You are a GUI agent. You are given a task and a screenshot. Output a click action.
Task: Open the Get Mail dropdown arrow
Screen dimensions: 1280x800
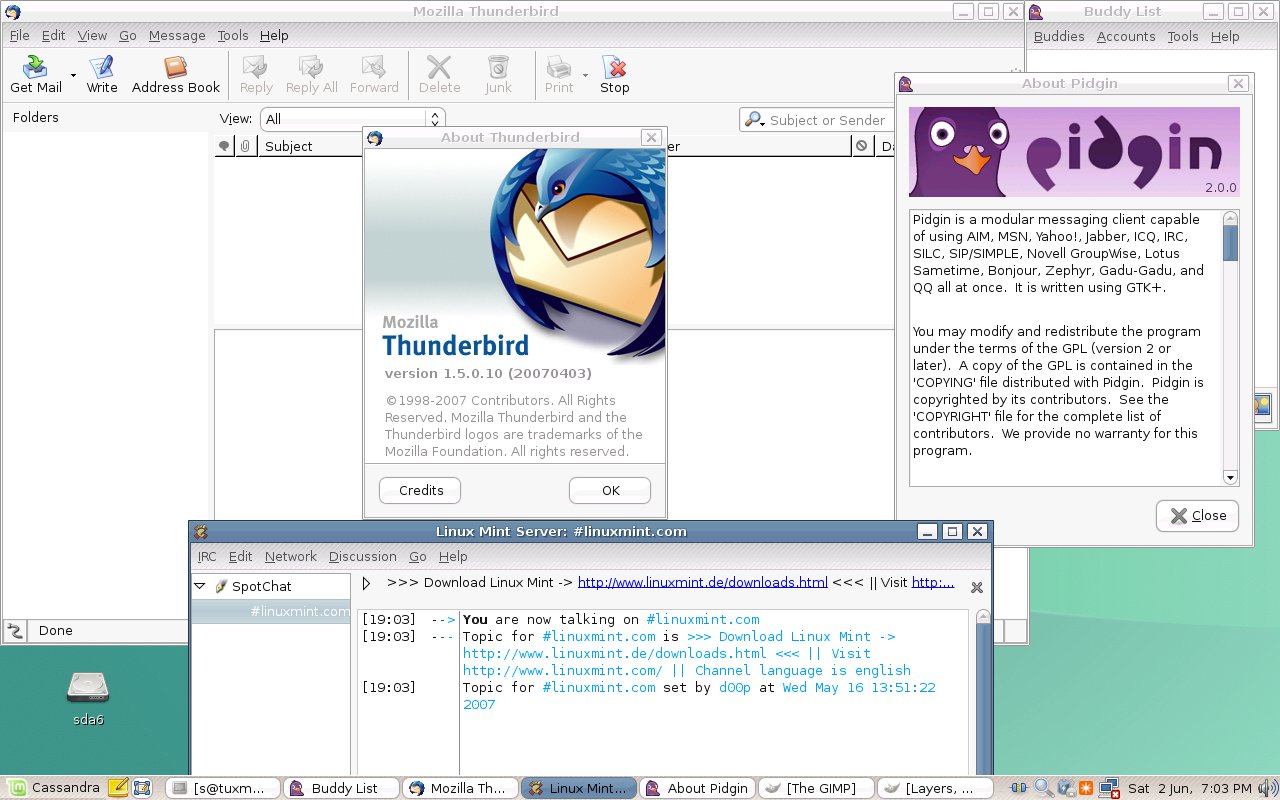[73, 75]
